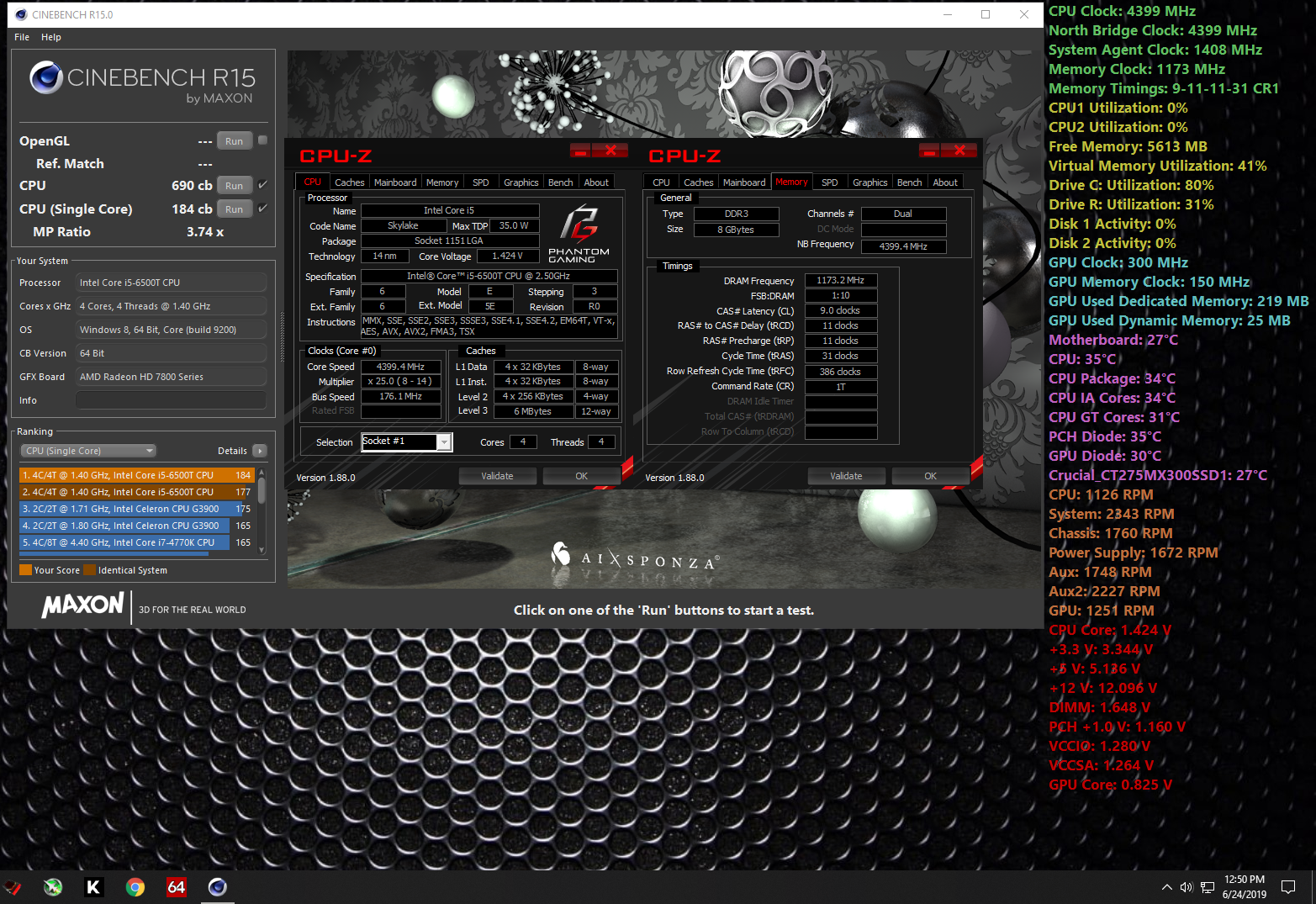Expand ranking Details arrow button
1316x904 pixels.
(260, 451)
